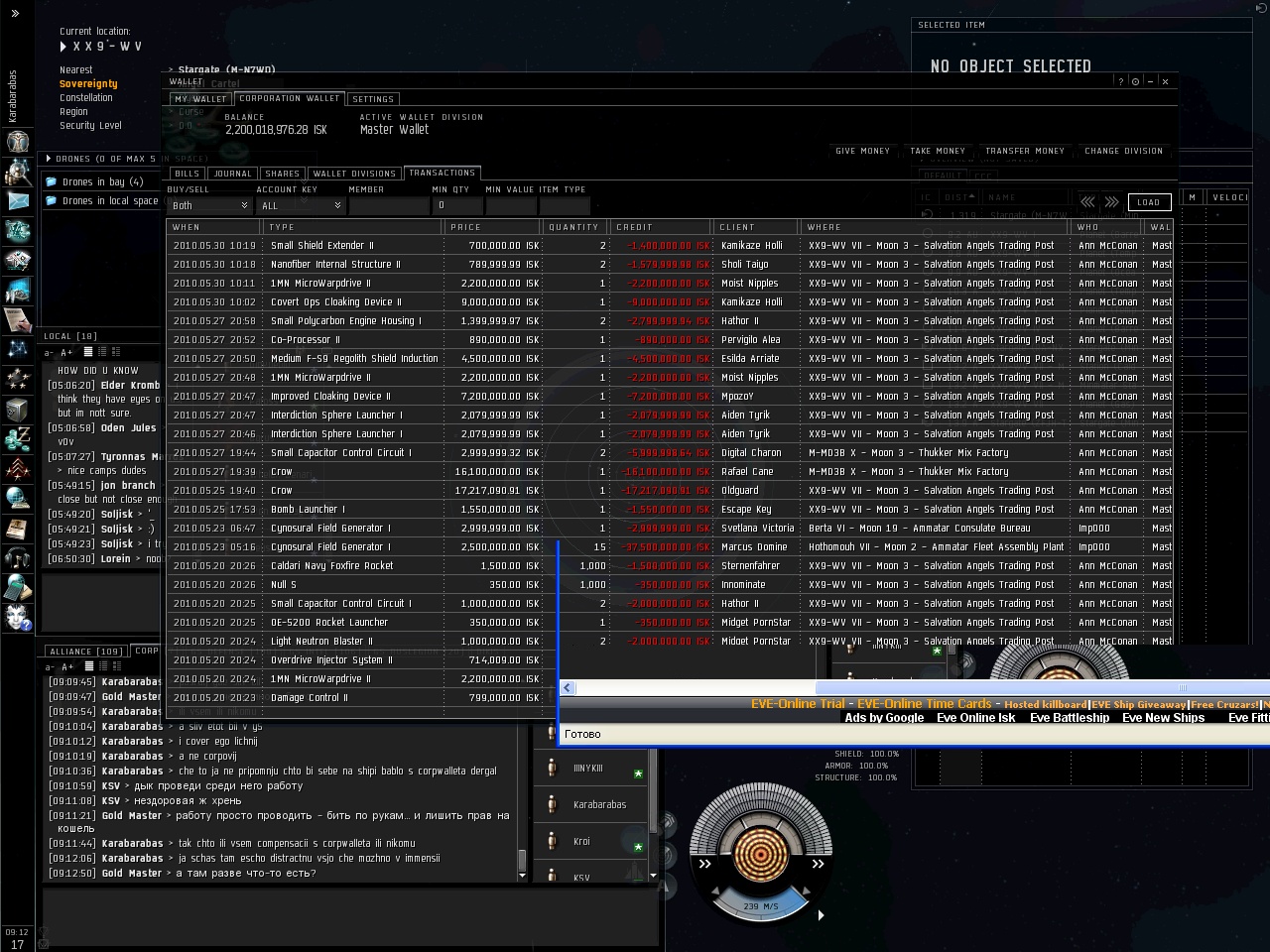1270x952 pixels.
Task: Open the red chevrons Neocom icon
Action: (18, 468)
